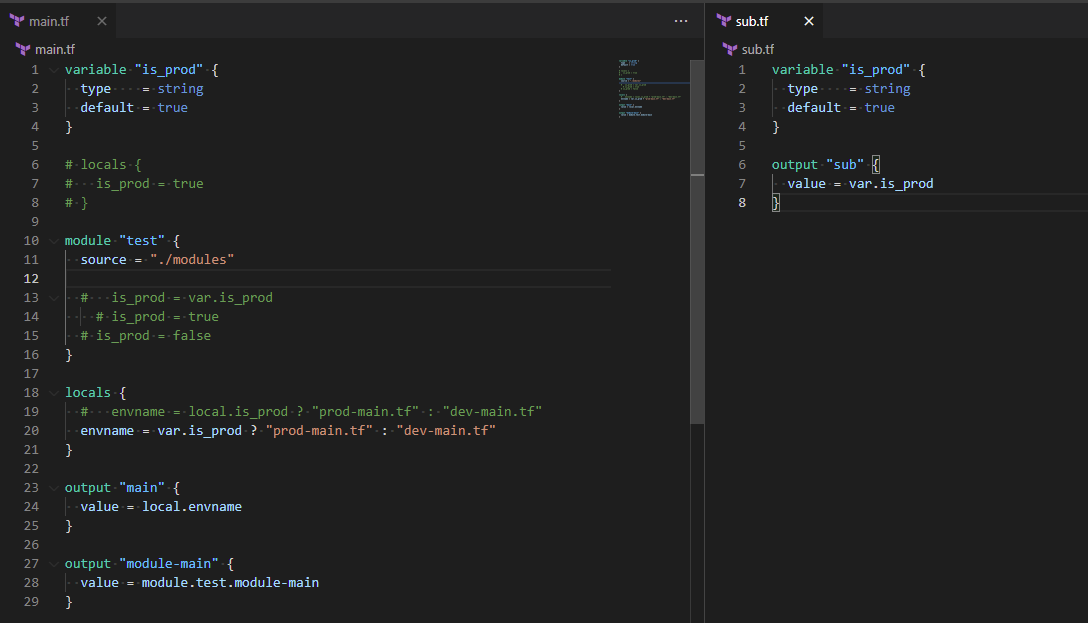Click 'default = true' in sub.tf
This screenshot has width=1088, height=623.
[841, 108]
